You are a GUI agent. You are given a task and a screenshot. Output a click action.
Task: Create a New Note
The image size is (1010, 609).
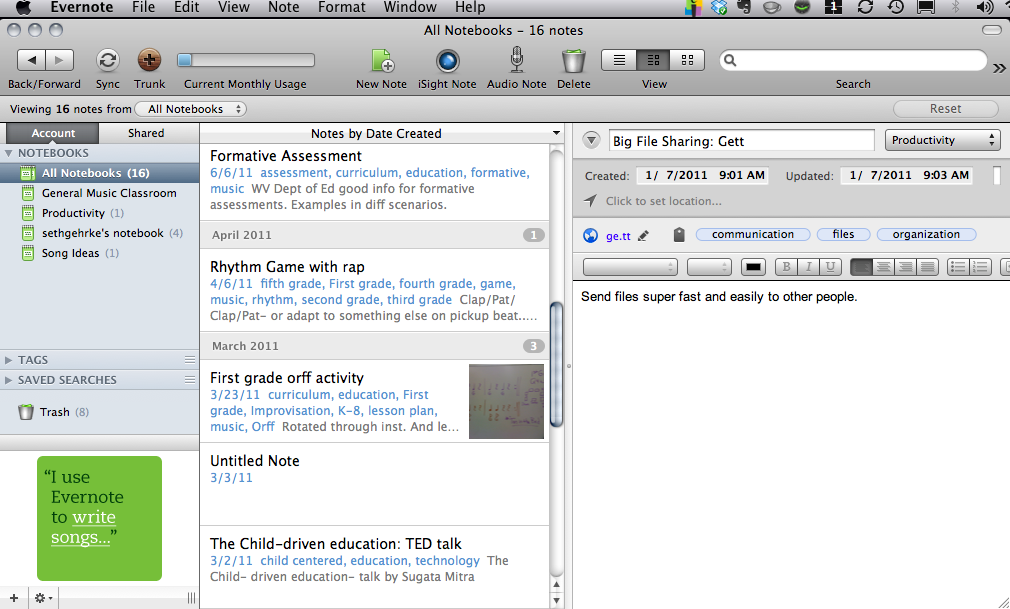pyautogui.click(x=382, y=61)
